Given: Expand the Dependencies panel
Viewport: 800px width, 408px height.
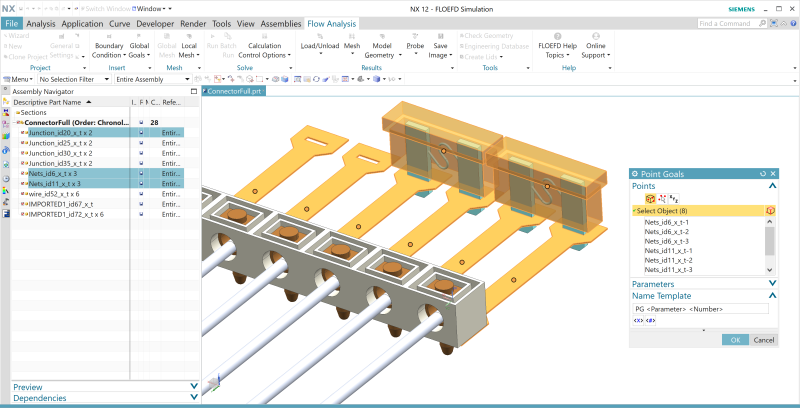Looking at the screenshot, I should [193, 397].
